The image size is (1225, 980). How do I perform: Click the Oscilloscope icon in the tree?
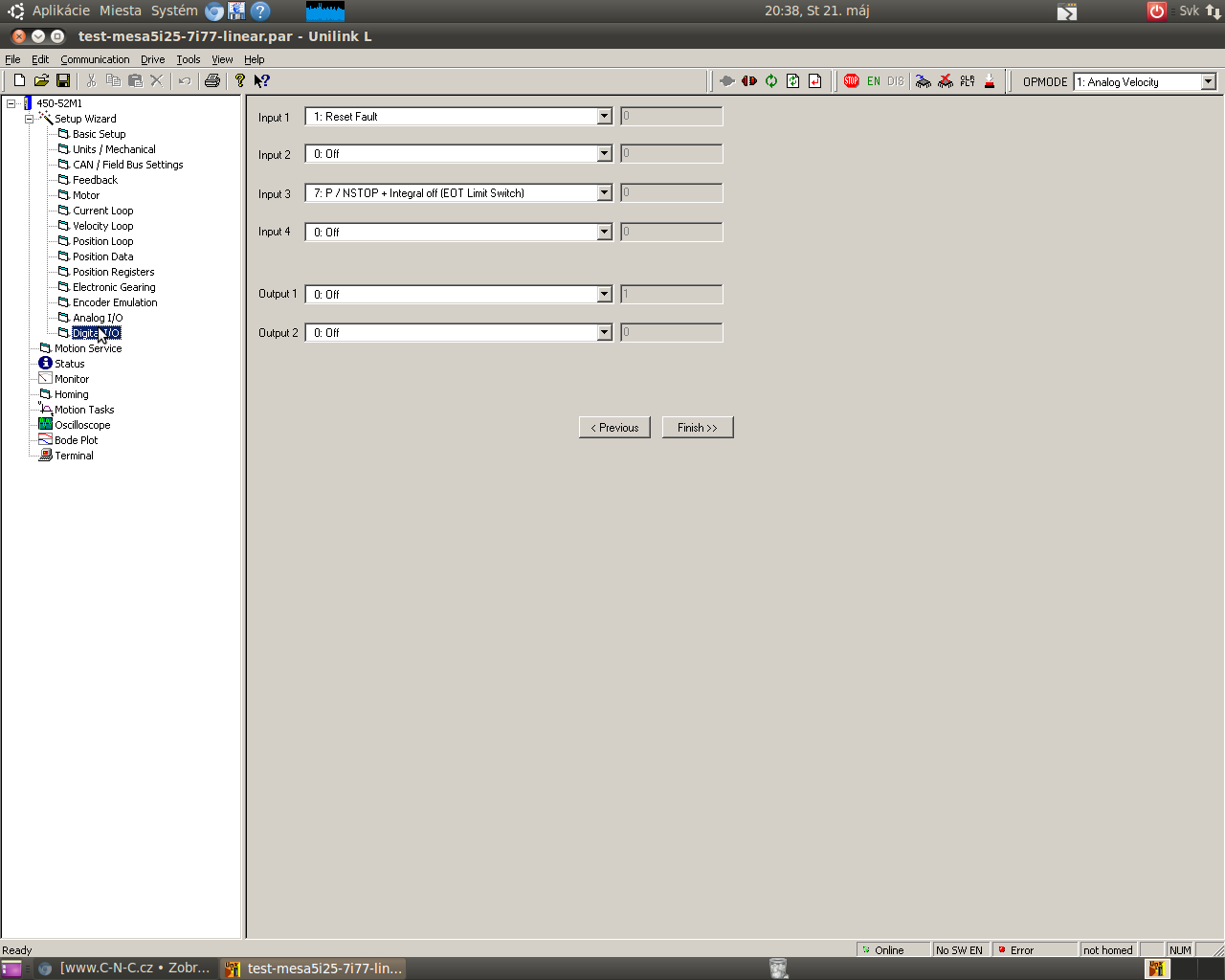pos(45,424)
